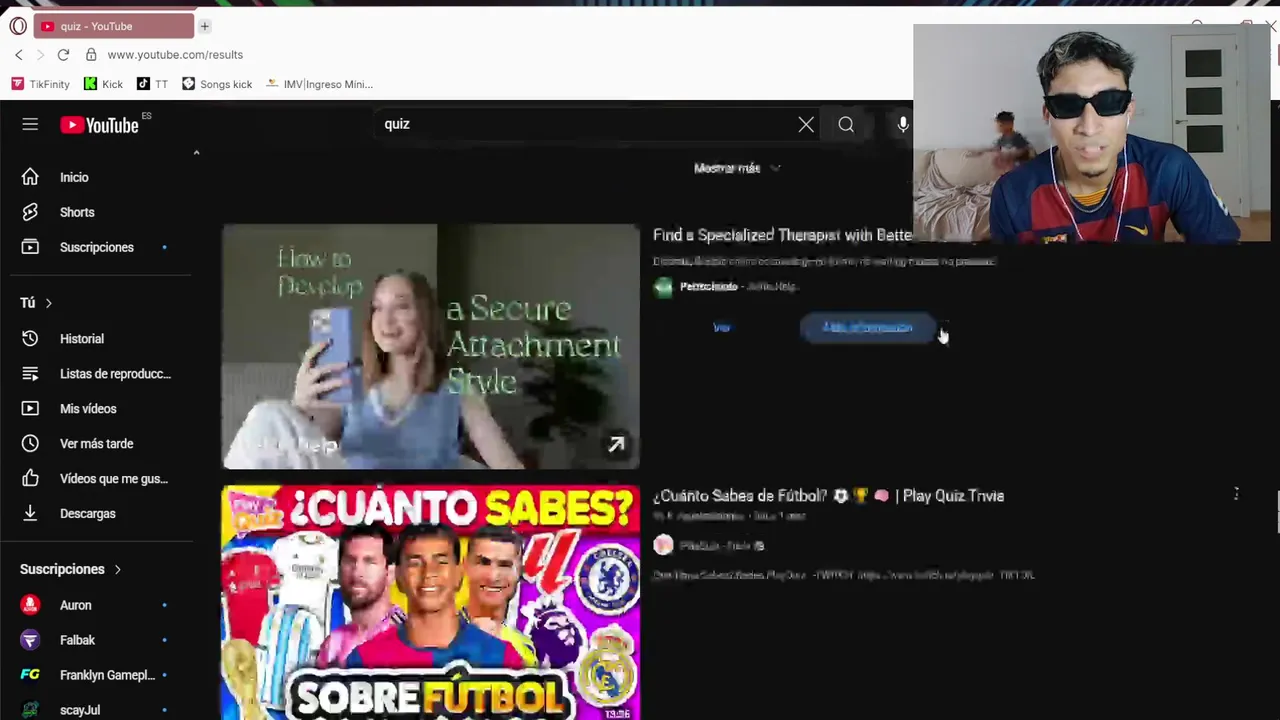Open the YouTube hamburger guide menu
This screenshot has height=720, width=1280.
(x=30, y=124)
